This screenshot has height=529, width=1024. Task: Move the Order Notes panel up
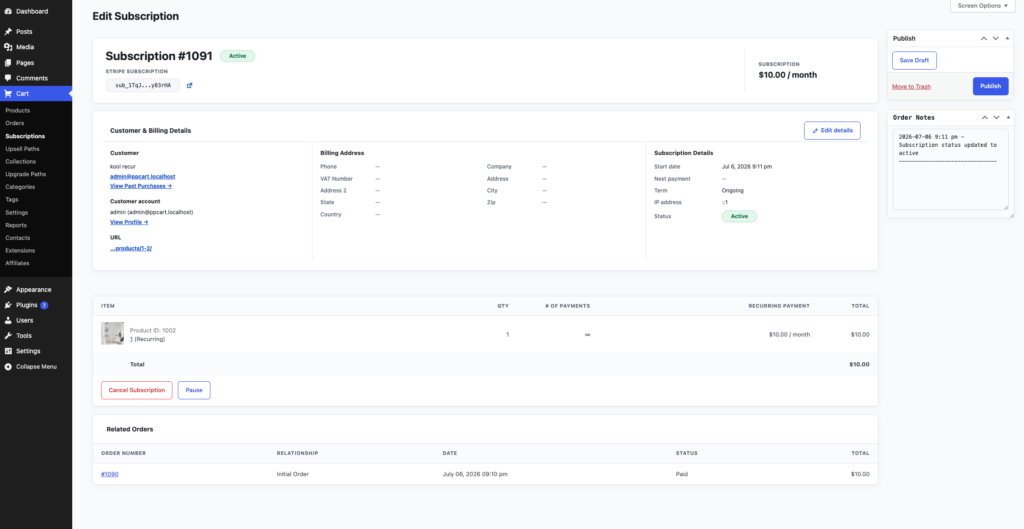coord(984,118)
